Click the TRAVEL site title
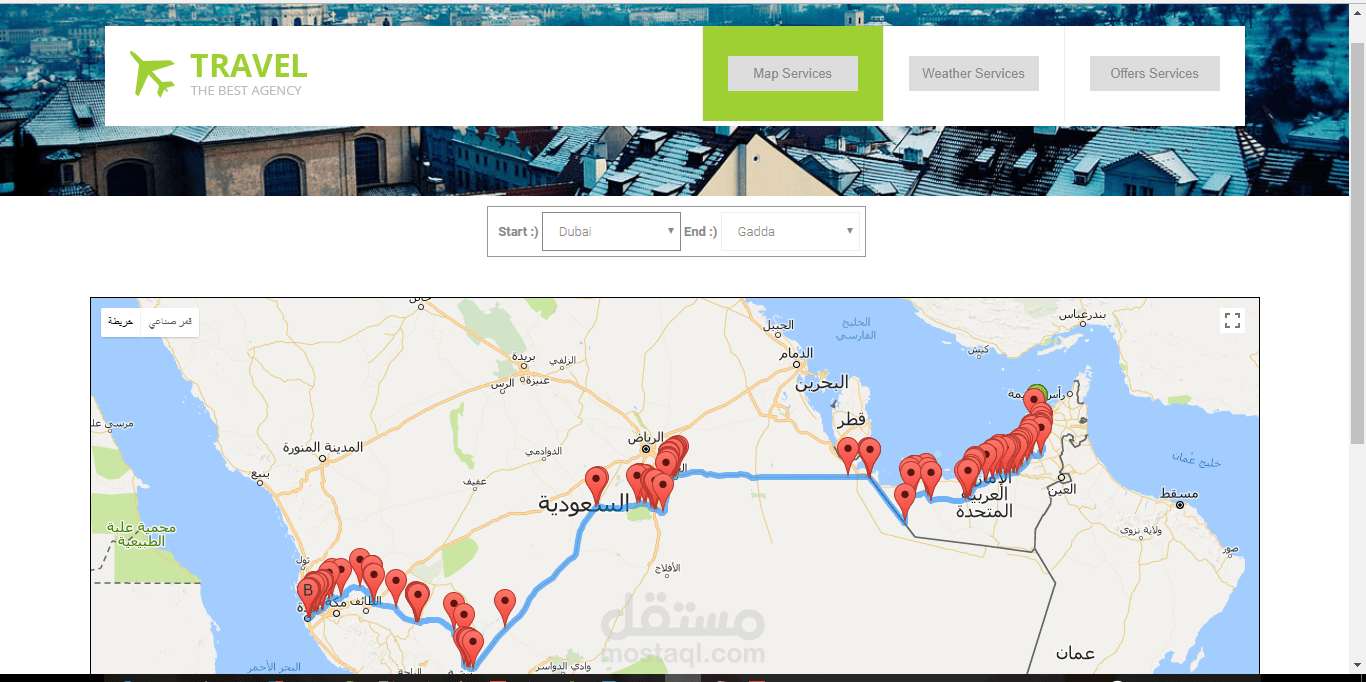The image size is (1366, 682). point(249,66)
